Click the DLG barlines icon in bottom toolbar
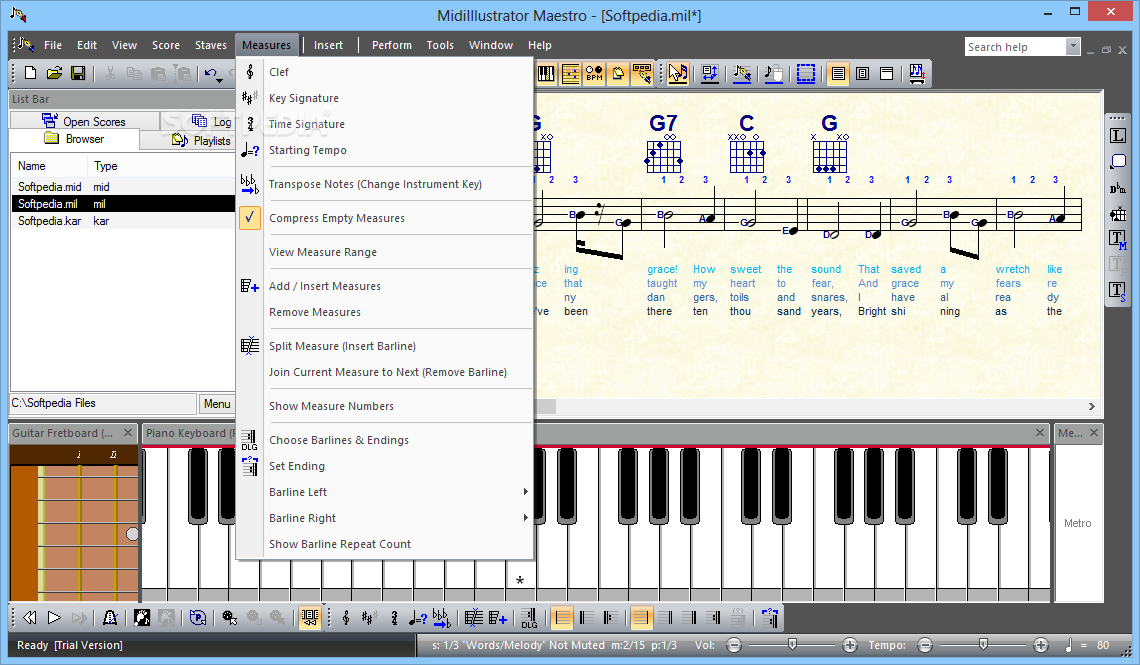Image resolution: width=1140 pixels, height=665 pixels. coord(529,618)
